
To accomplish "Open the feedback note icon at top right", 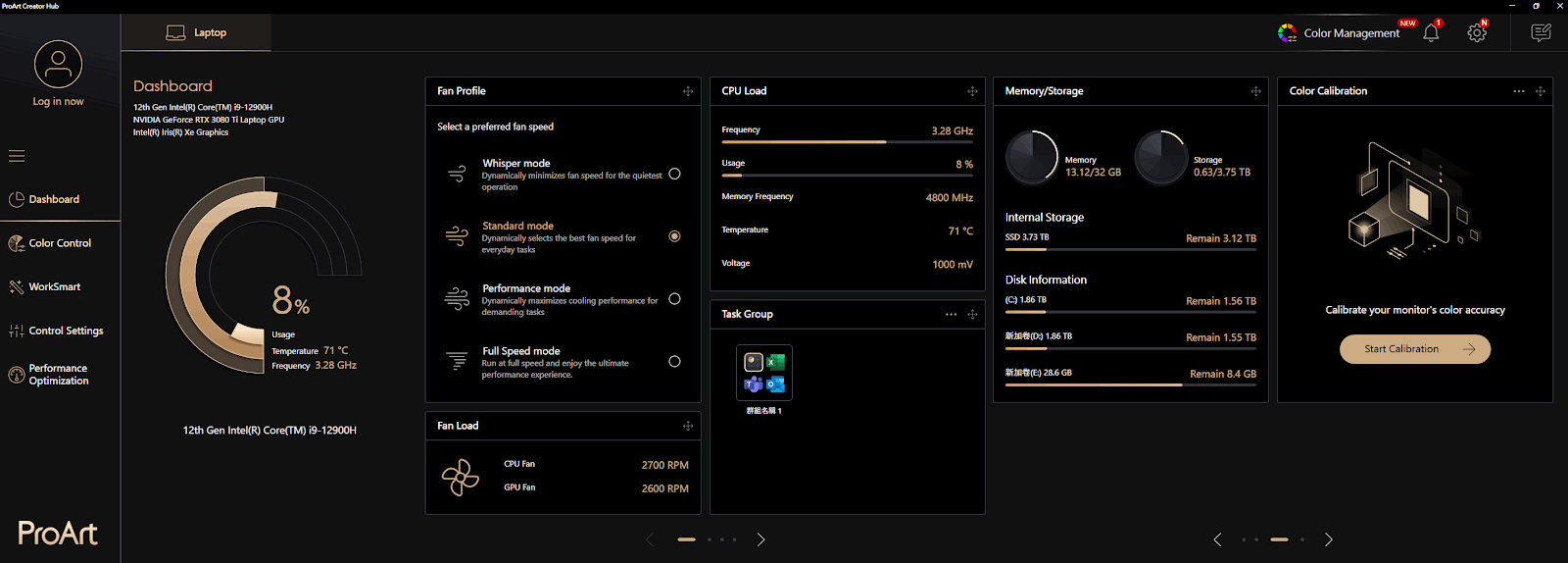I will 1541,32.
